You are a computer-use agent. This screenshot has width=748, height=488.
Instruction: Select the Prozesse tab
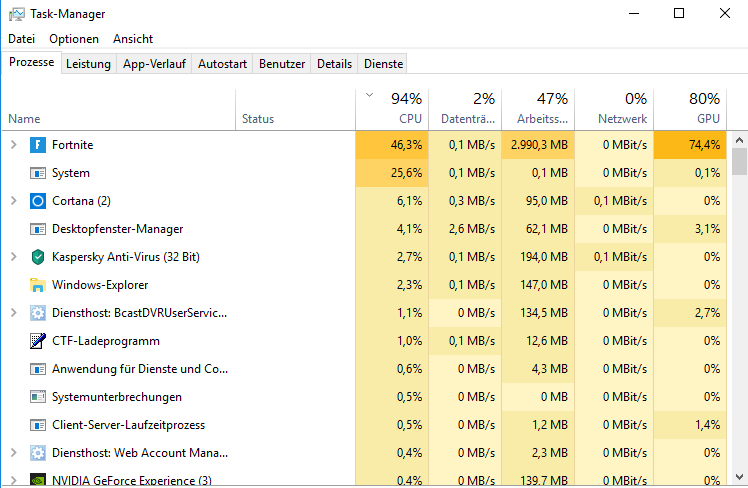pyautogui.click(x=31, y=62)
